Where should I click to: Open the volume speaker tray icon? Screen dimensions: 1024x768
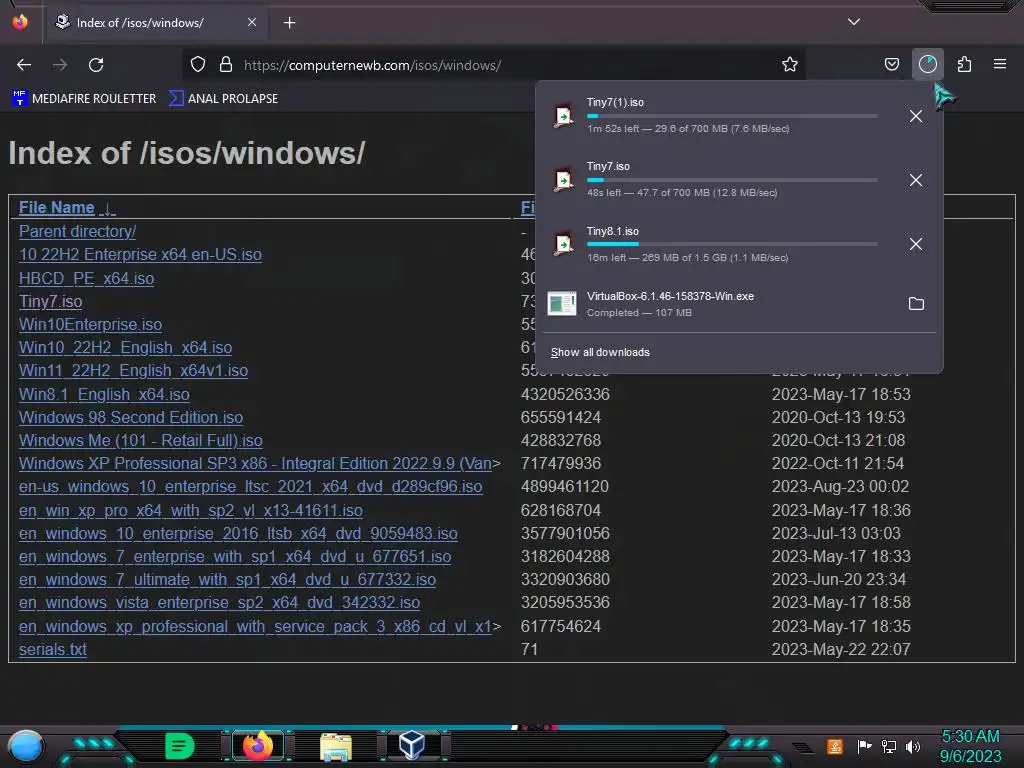(913, 746)
